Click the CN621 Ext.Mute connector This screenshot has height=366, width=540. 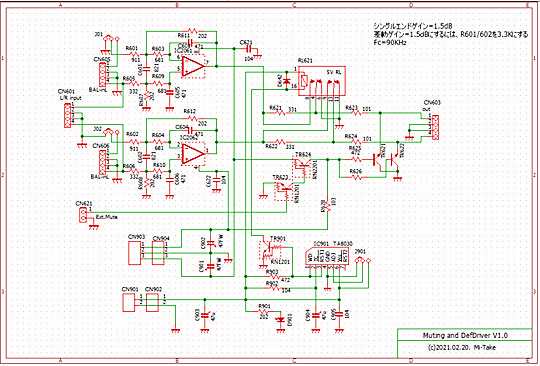click(x=83, y=215)
